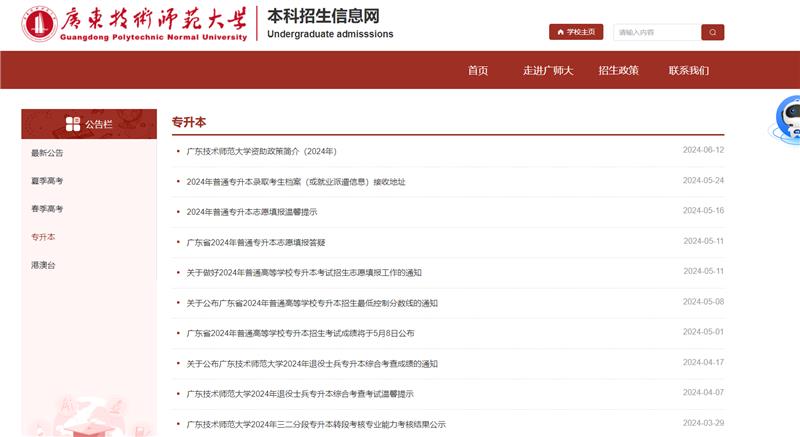Select 港澳台 in sidebar
The image size is (800, 437).
(x=43, y=265)
